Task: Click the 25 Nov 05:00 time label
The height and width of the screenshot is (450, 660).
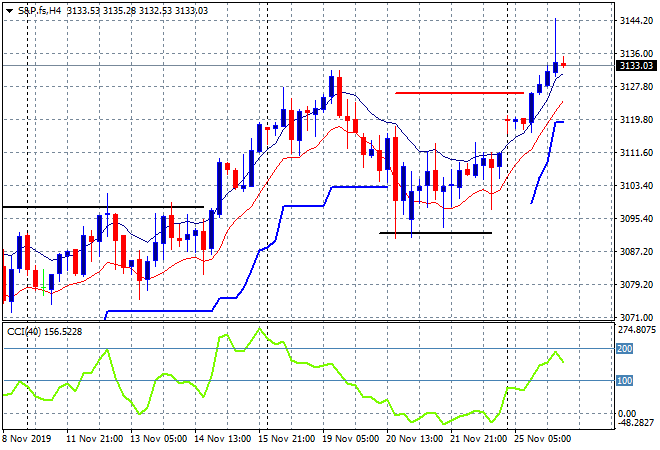Action: [543, 439]
